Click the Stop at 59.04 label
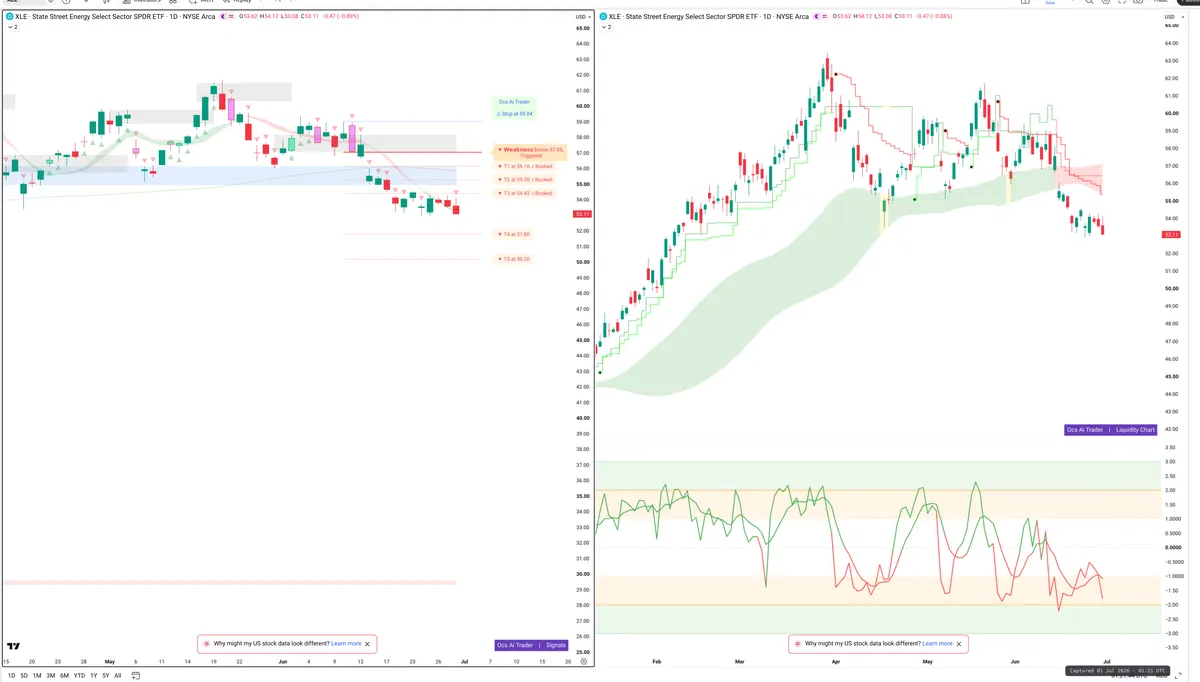The width and height of the screenshot is (1200, 682). pyautogui.click(x=514, y=114)
